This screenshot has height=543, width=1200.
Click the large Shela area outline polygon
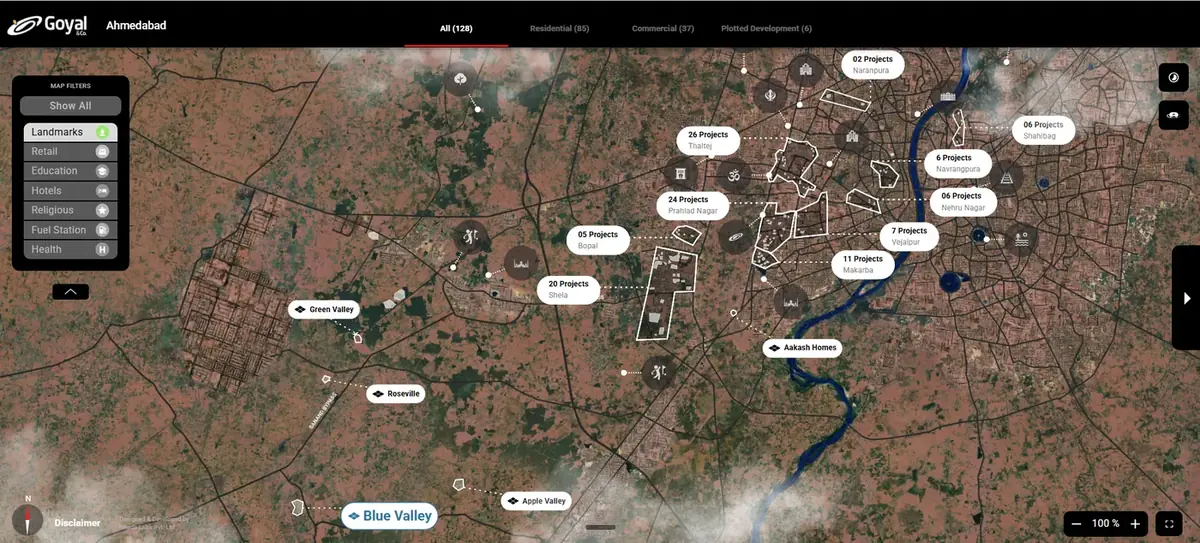pyautogui.click(x=668, y=295)
